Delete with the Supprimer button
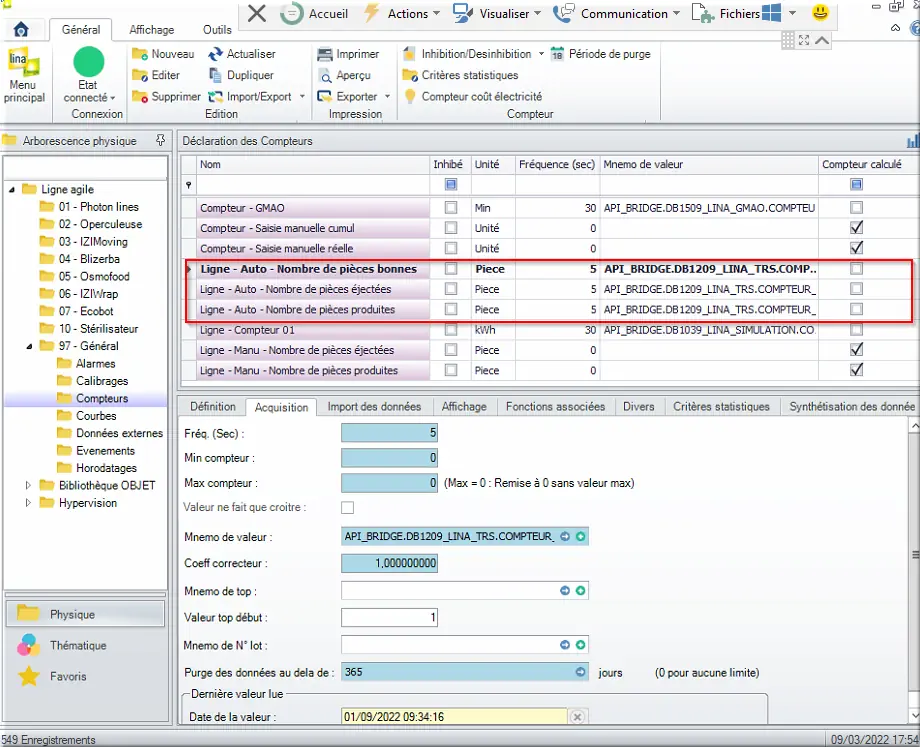The width and height of the screenshot is (920, 747). pyautogui.click(x=166, y=96)
